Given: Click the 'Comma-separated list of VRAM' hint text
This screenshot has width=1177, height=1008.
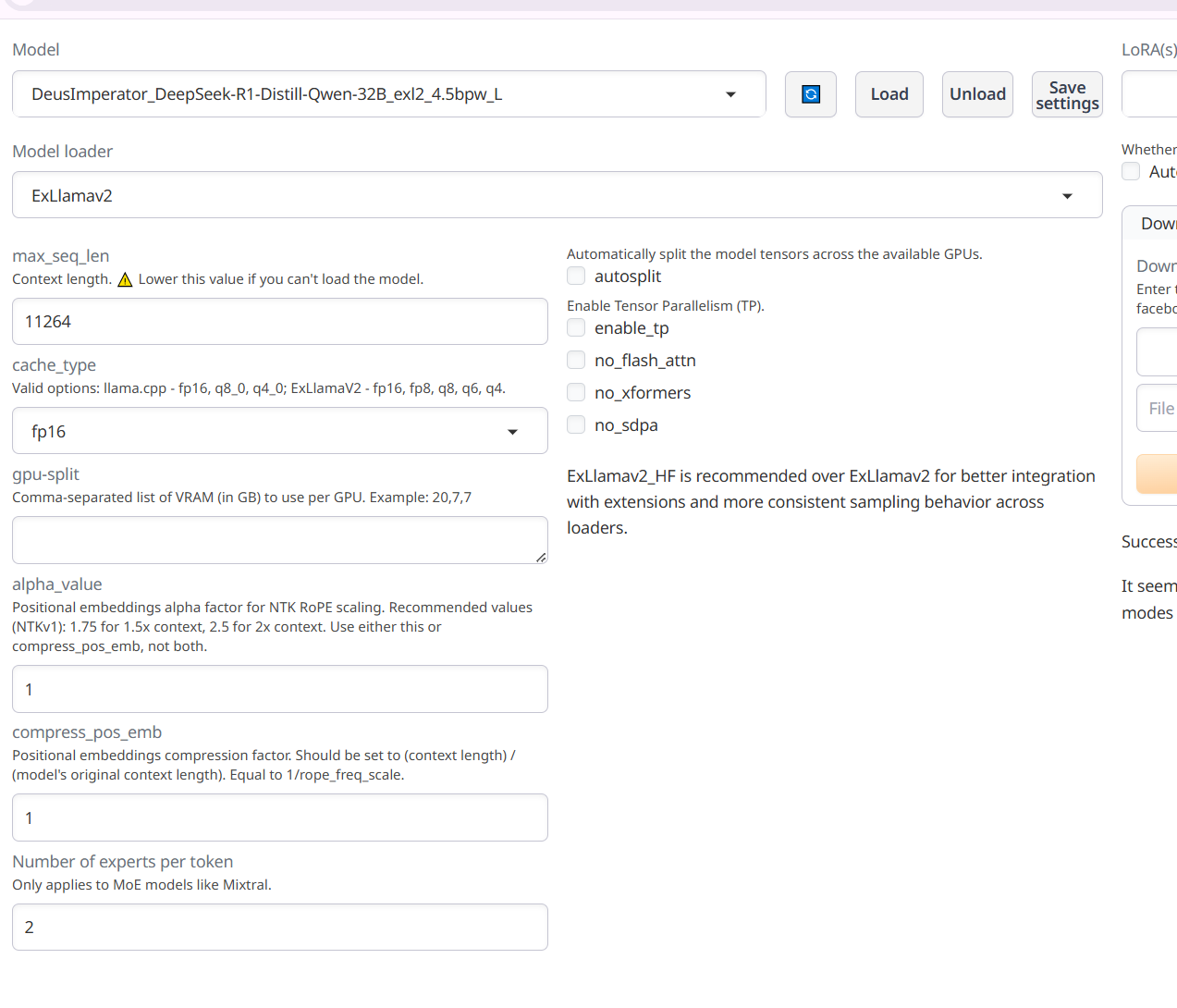Looking at the screenshot, I should (x=242, y=498).
